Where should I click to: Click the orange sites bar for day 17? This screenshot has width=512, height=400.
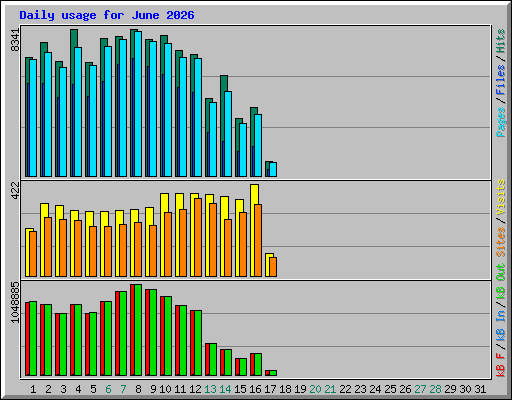pos(273,267)
